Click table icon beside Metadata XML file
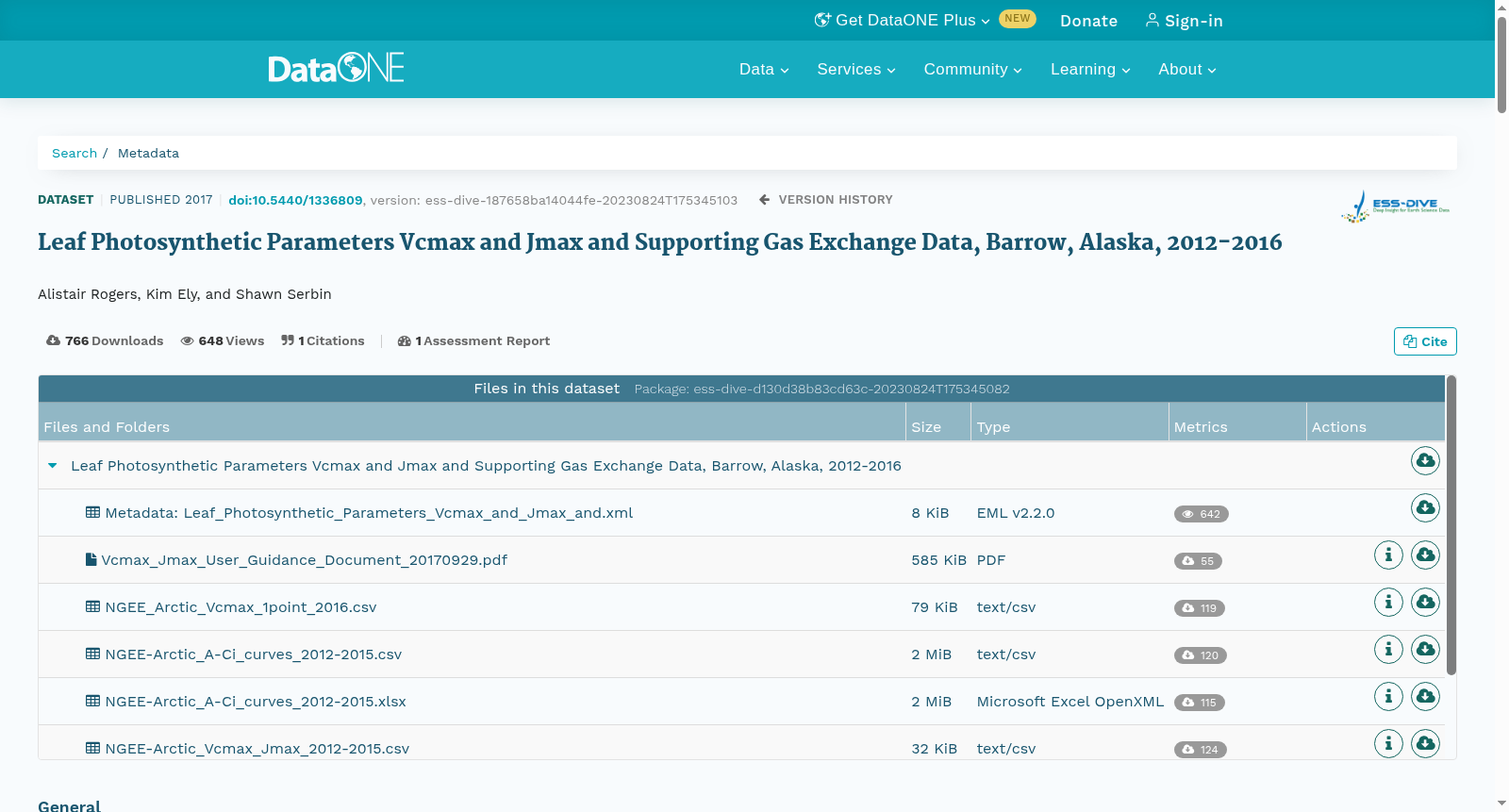This screenshot has width=1509, height=812. 92,512
